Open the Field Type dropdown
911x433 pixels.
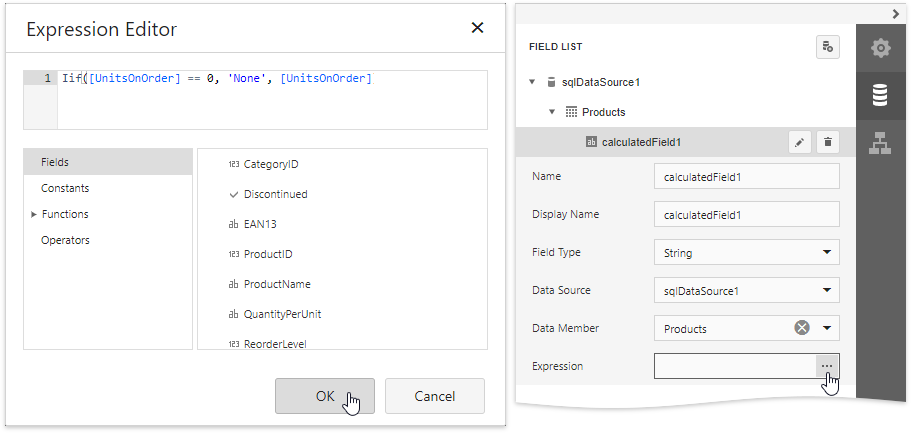[x=826, y=253]
